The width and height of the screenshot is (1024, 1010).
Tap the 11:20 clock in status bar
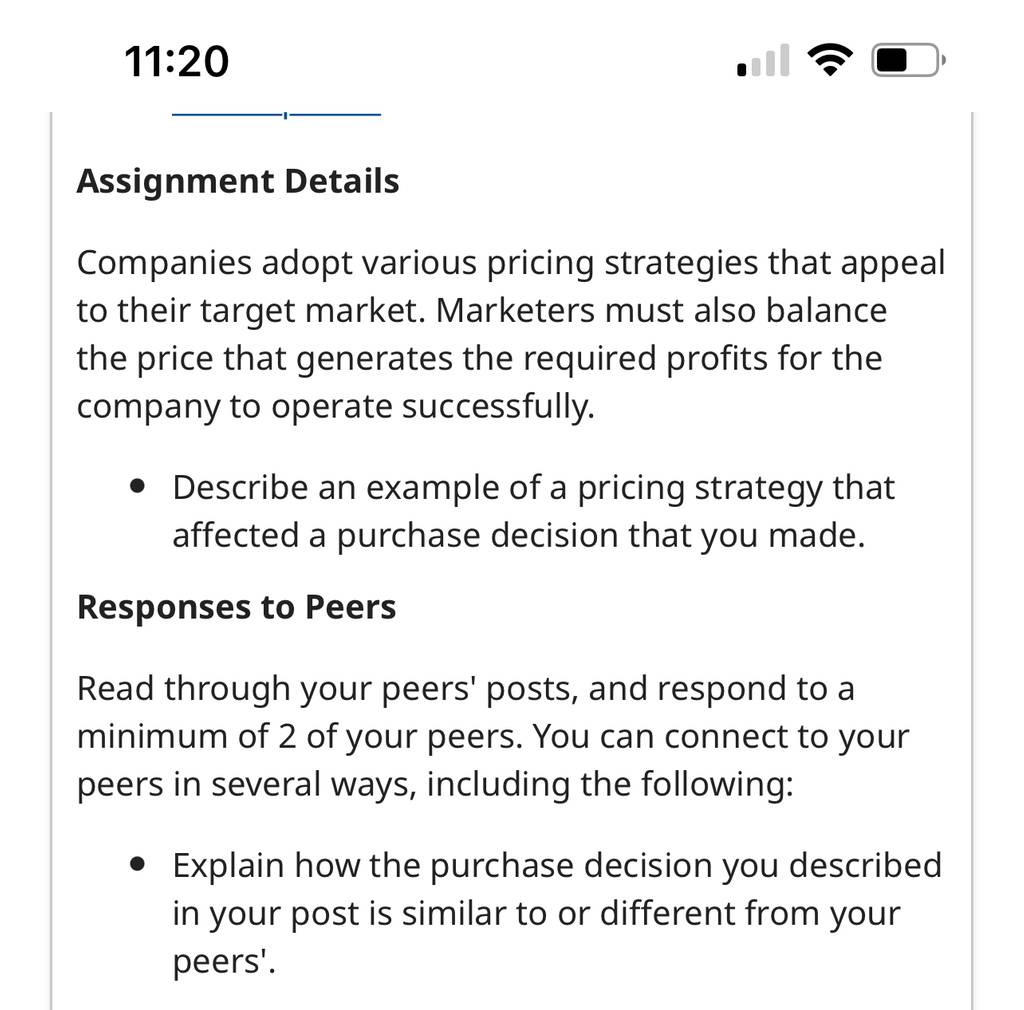[176, 61]
